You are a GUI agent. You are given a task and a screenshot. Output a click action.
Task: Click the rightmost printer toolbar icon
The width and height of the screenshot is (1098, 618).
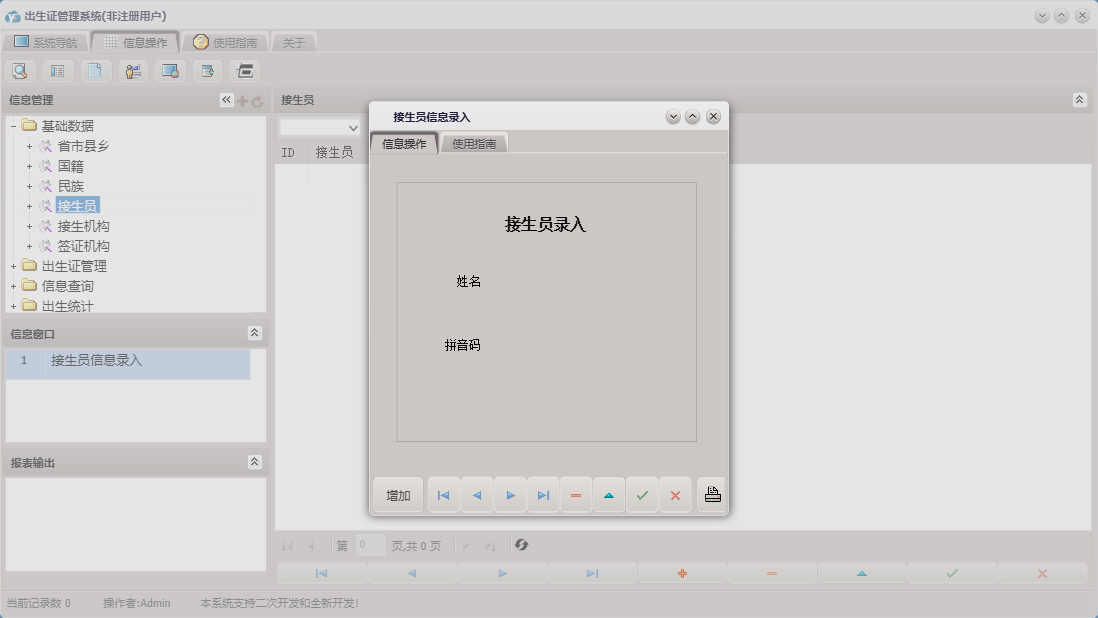[x=244, y=70]
